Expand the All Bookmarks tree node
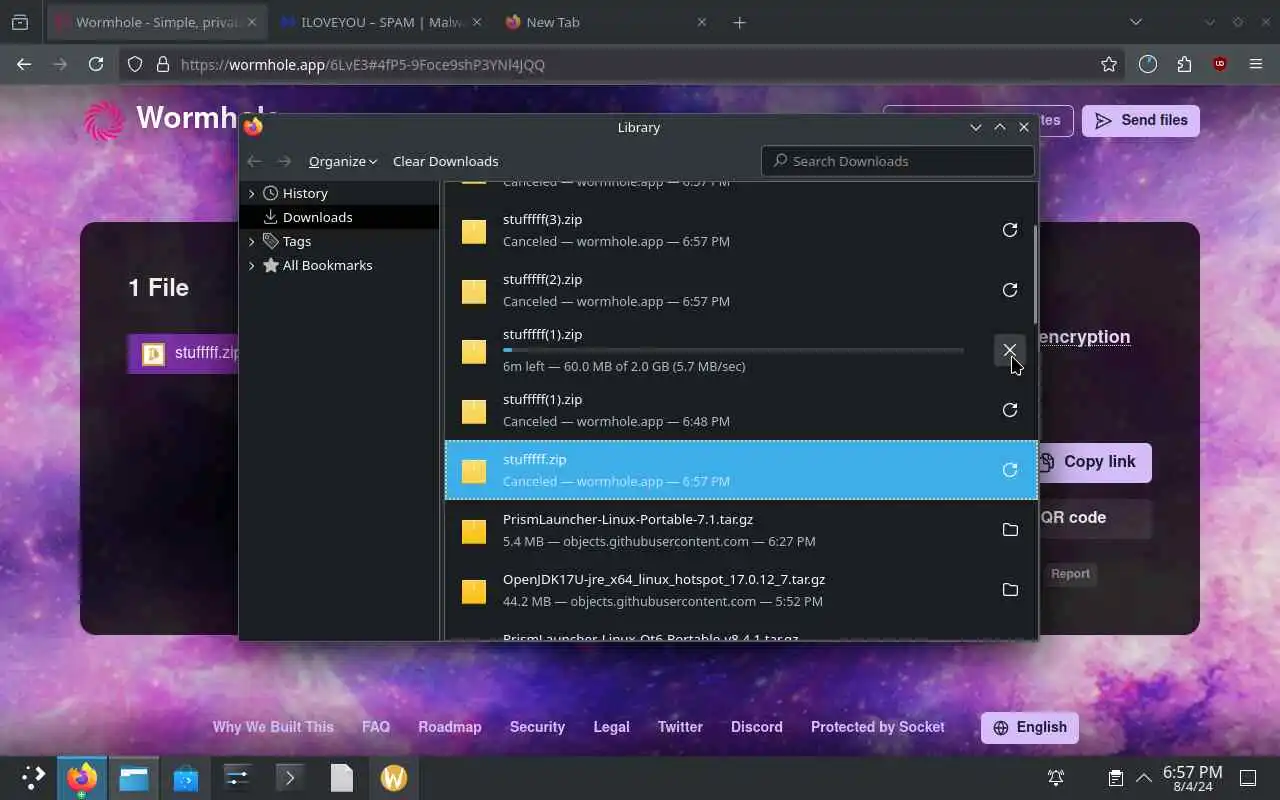 pos(251,265)
